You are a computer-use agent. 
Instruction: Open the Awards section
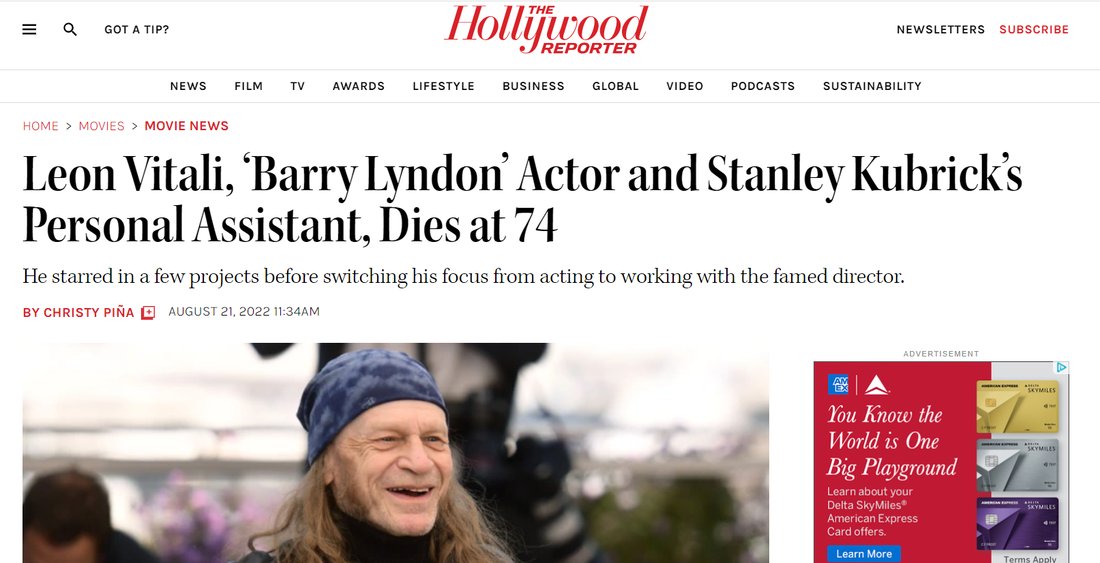point(358,86)
